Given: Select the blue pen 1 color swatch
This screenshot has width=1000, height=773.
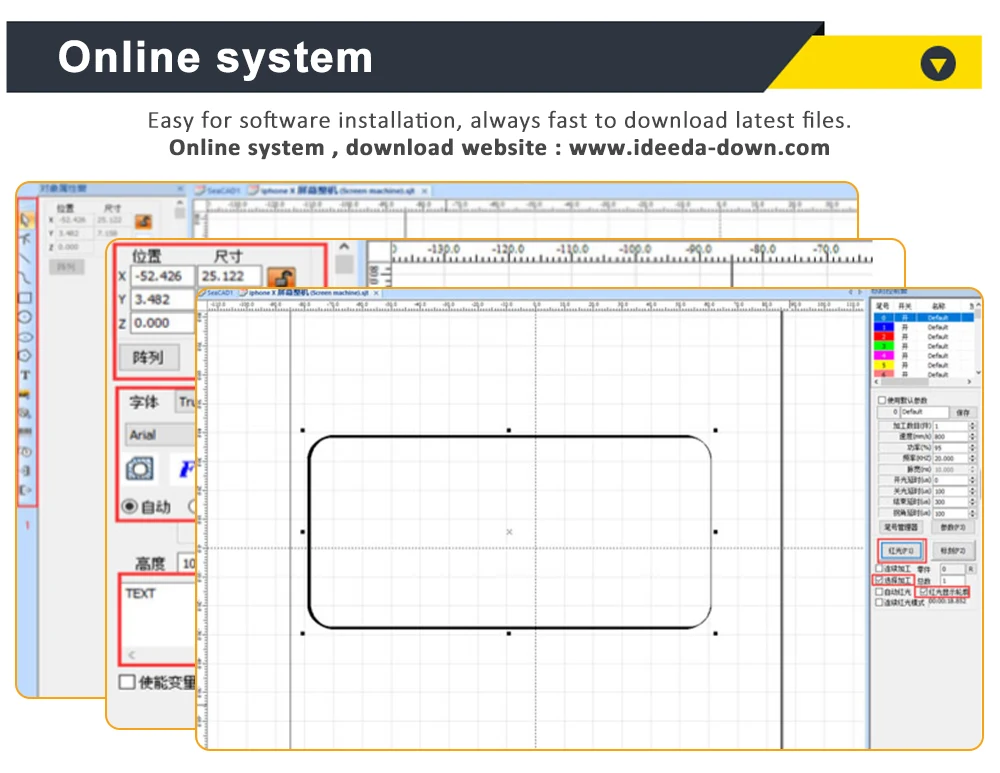Looking at the screenshot, I should tap(883, 327).
